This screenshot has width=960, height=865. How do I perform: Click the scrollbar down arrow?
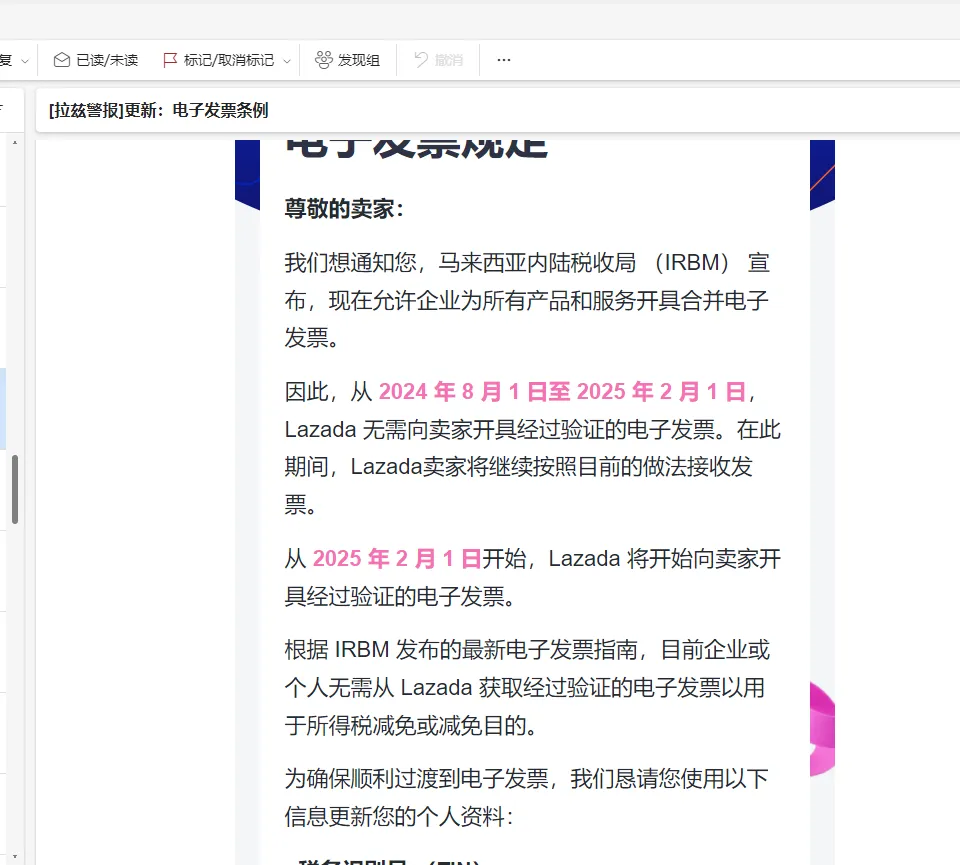click(x=15, y=856)
